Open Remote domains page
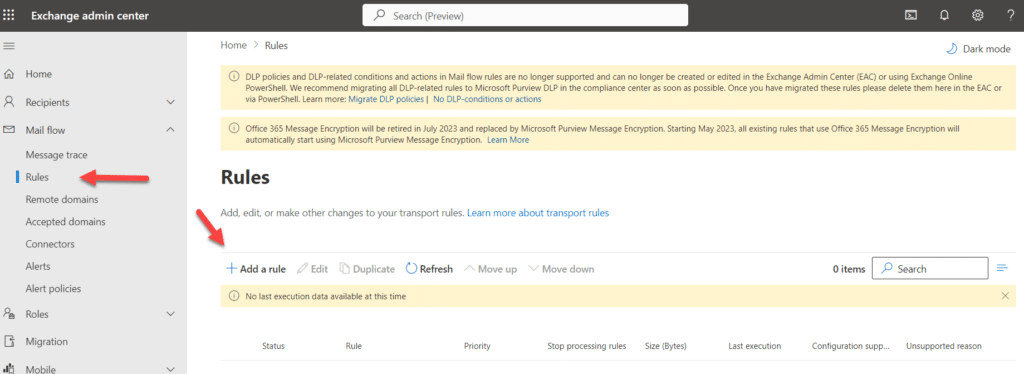This screenshot has width=1024, height=374. [62, 199]
